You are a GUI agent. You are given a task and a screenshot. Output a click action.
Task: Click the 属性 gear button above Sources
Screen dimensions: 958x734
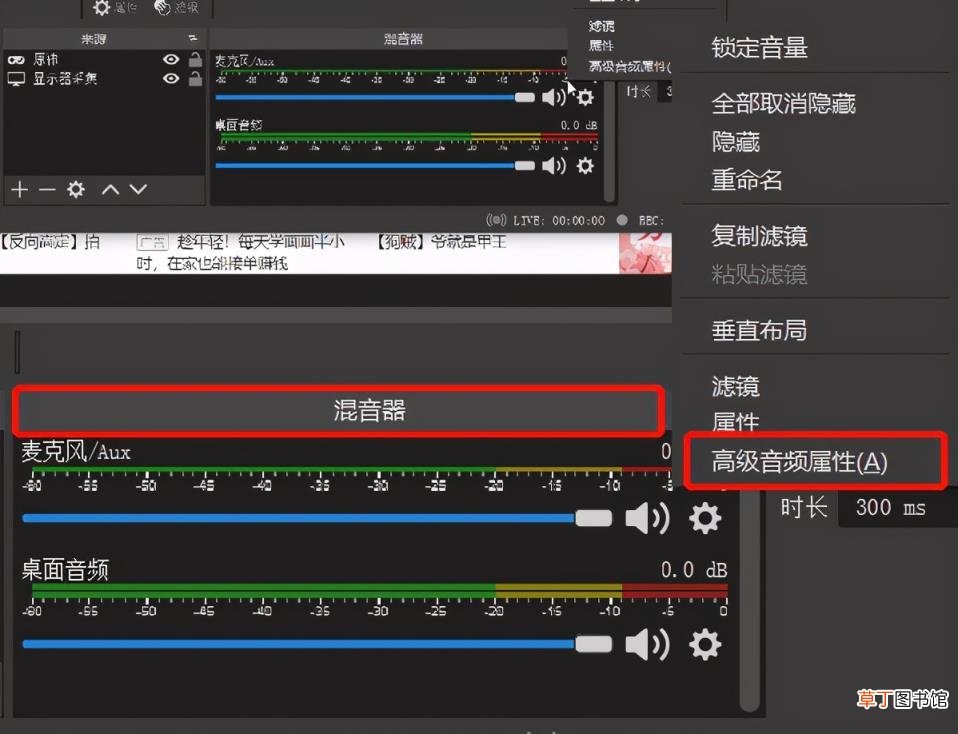click(114, 7)
